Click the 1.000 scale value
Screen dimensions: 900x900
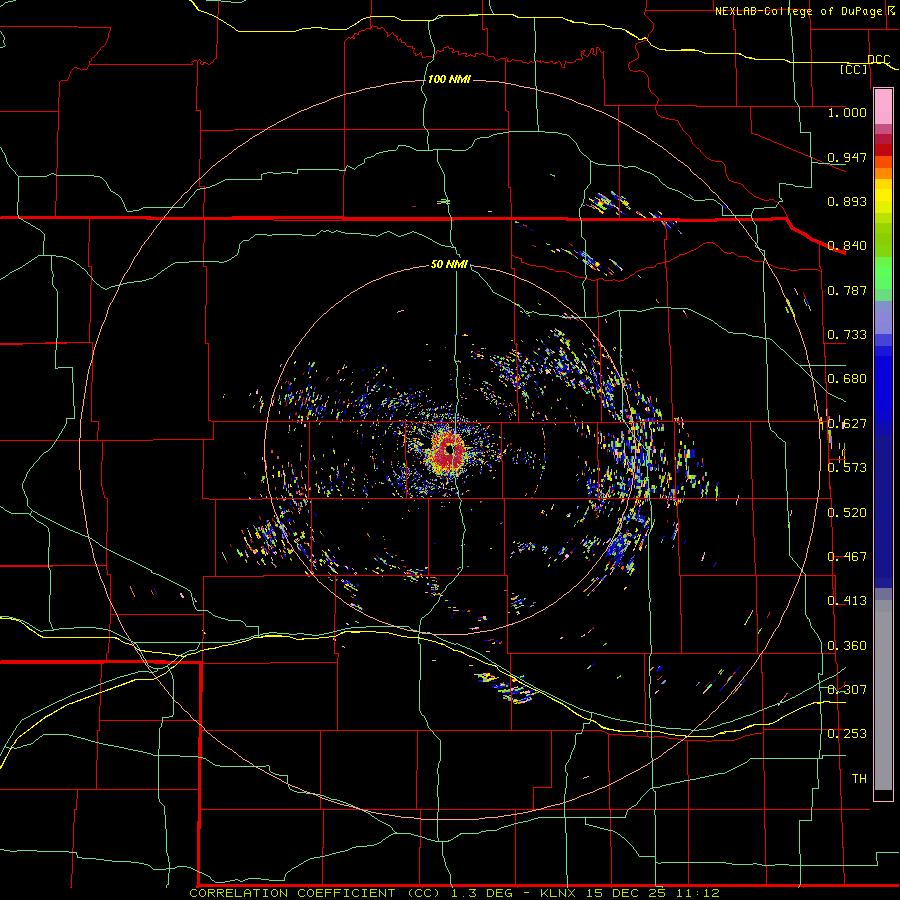847,112
